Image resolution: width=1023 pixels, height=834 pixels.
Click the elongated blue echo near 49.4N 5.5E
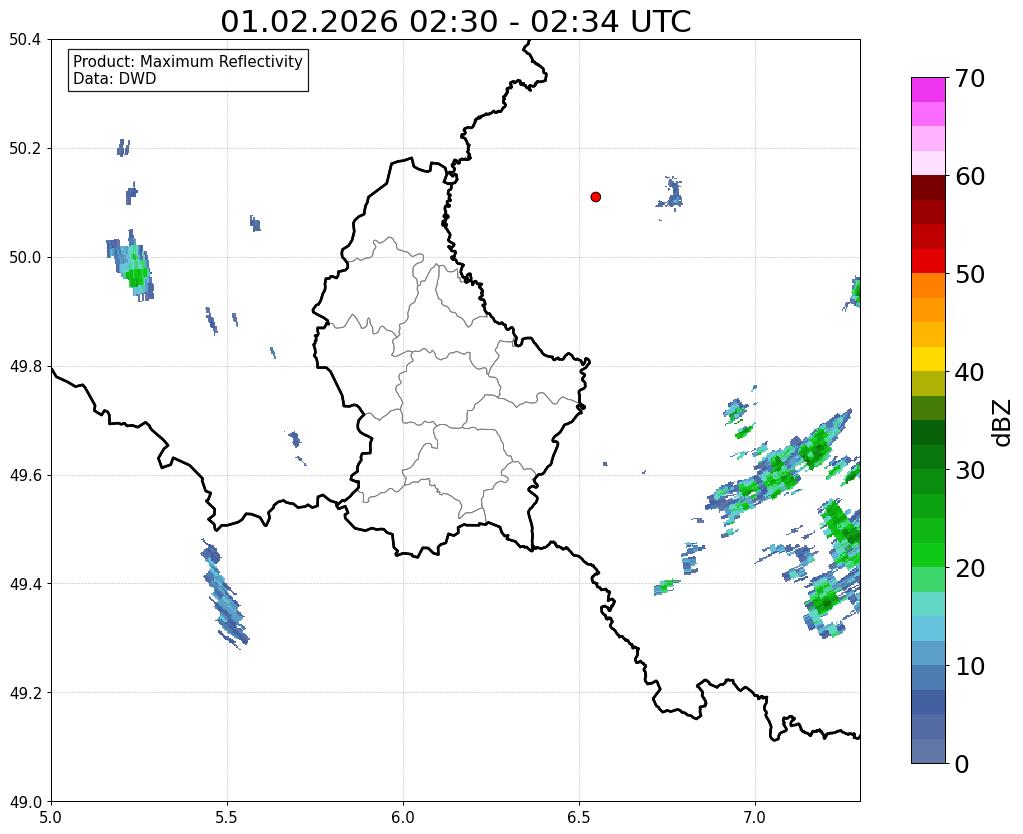pyautogui.click(x=224, y=595)
